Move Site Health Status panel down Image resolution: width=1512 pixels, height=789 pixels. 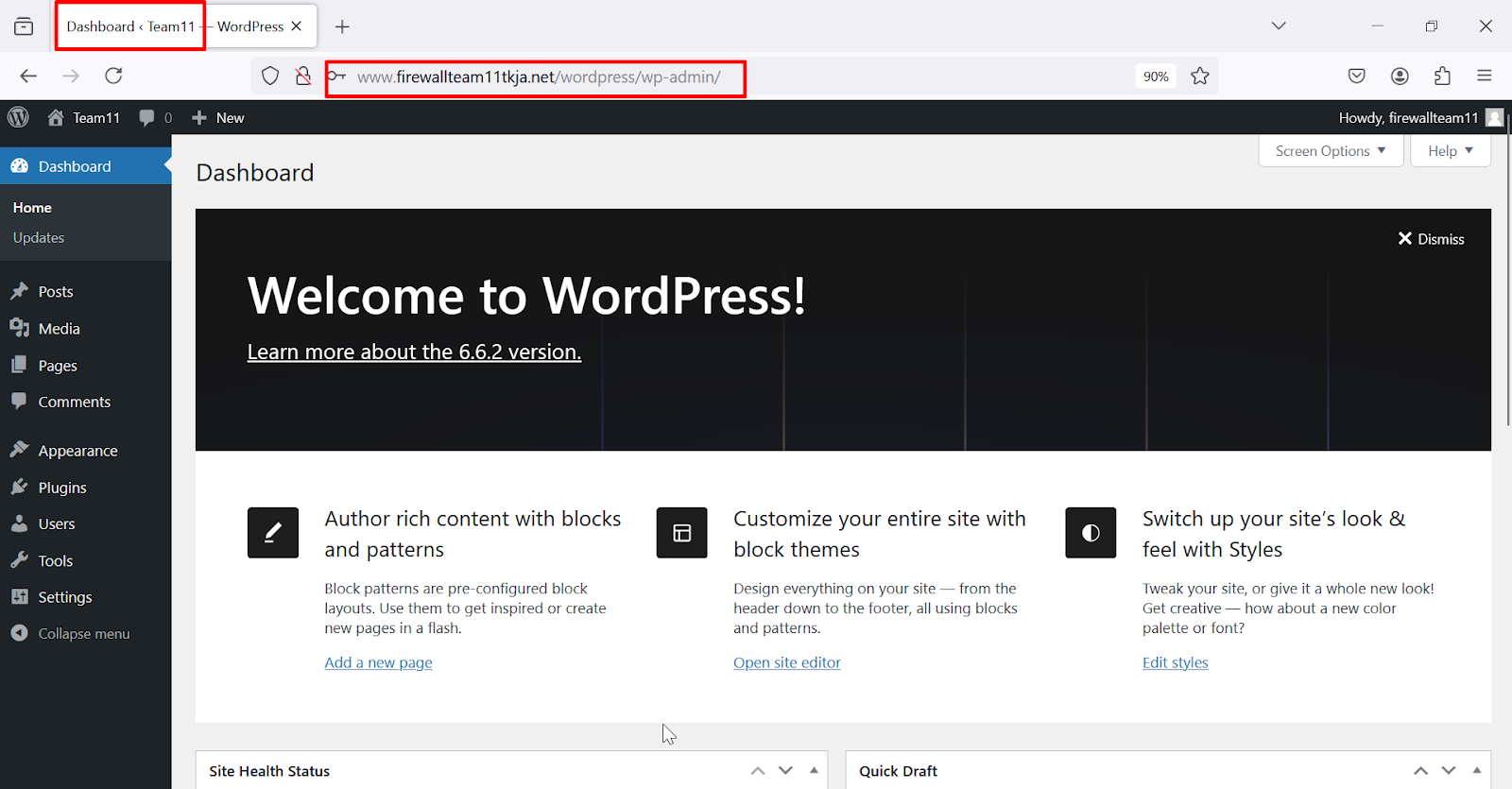tap(785, 771)
